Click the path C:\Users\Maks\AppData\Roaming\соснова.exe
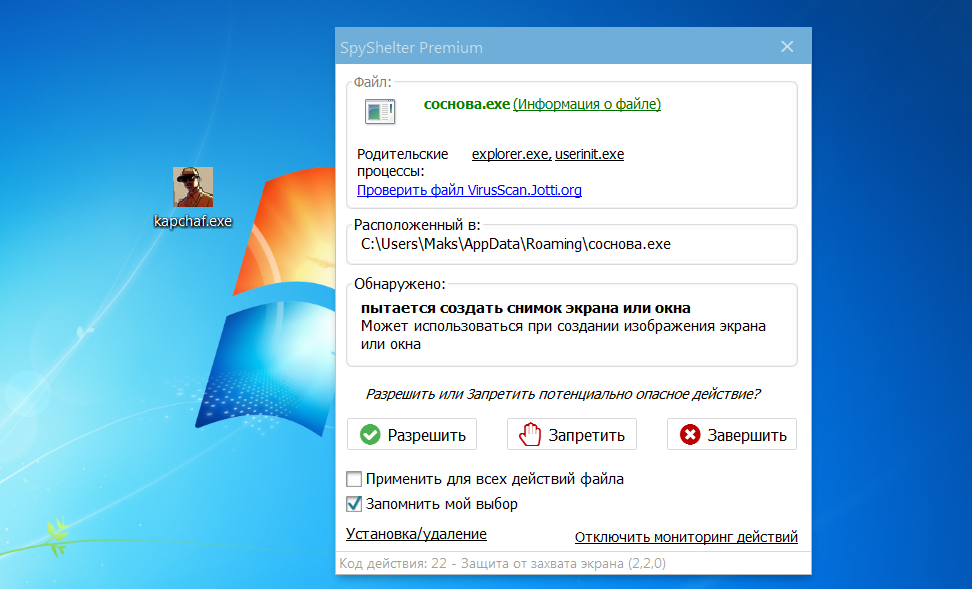972x589 pixels. [516, 244]
